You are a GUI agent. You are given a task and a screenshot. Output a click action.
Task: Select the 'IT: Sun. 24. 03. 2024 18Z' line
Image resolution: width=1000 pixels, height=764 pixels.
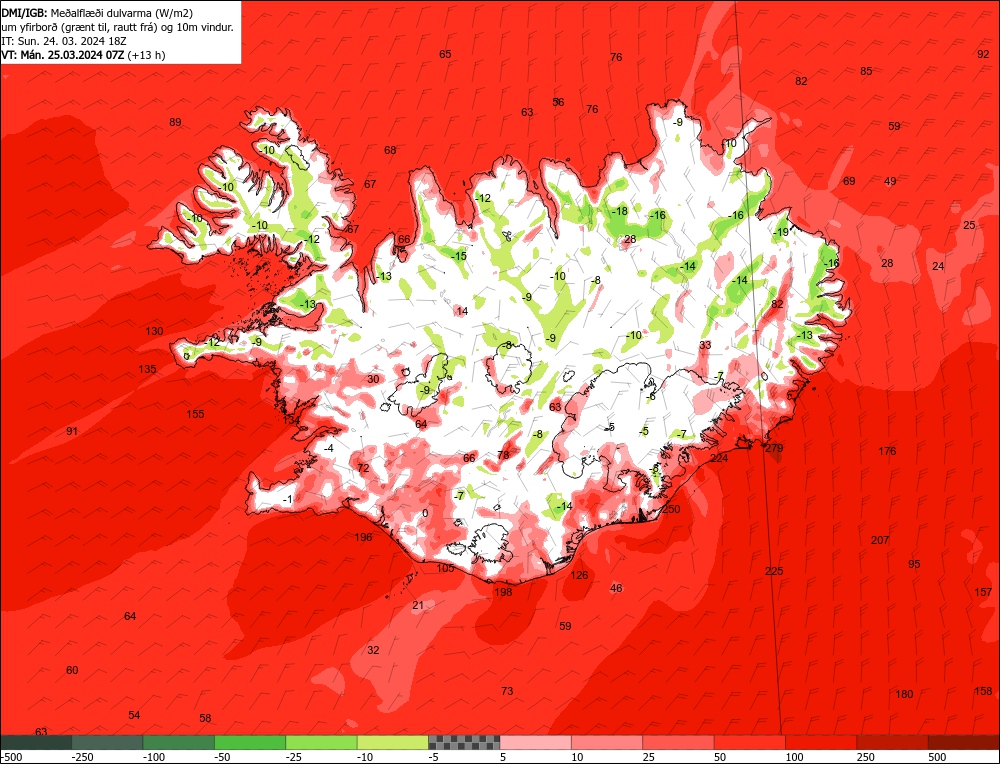coord(64,41)
